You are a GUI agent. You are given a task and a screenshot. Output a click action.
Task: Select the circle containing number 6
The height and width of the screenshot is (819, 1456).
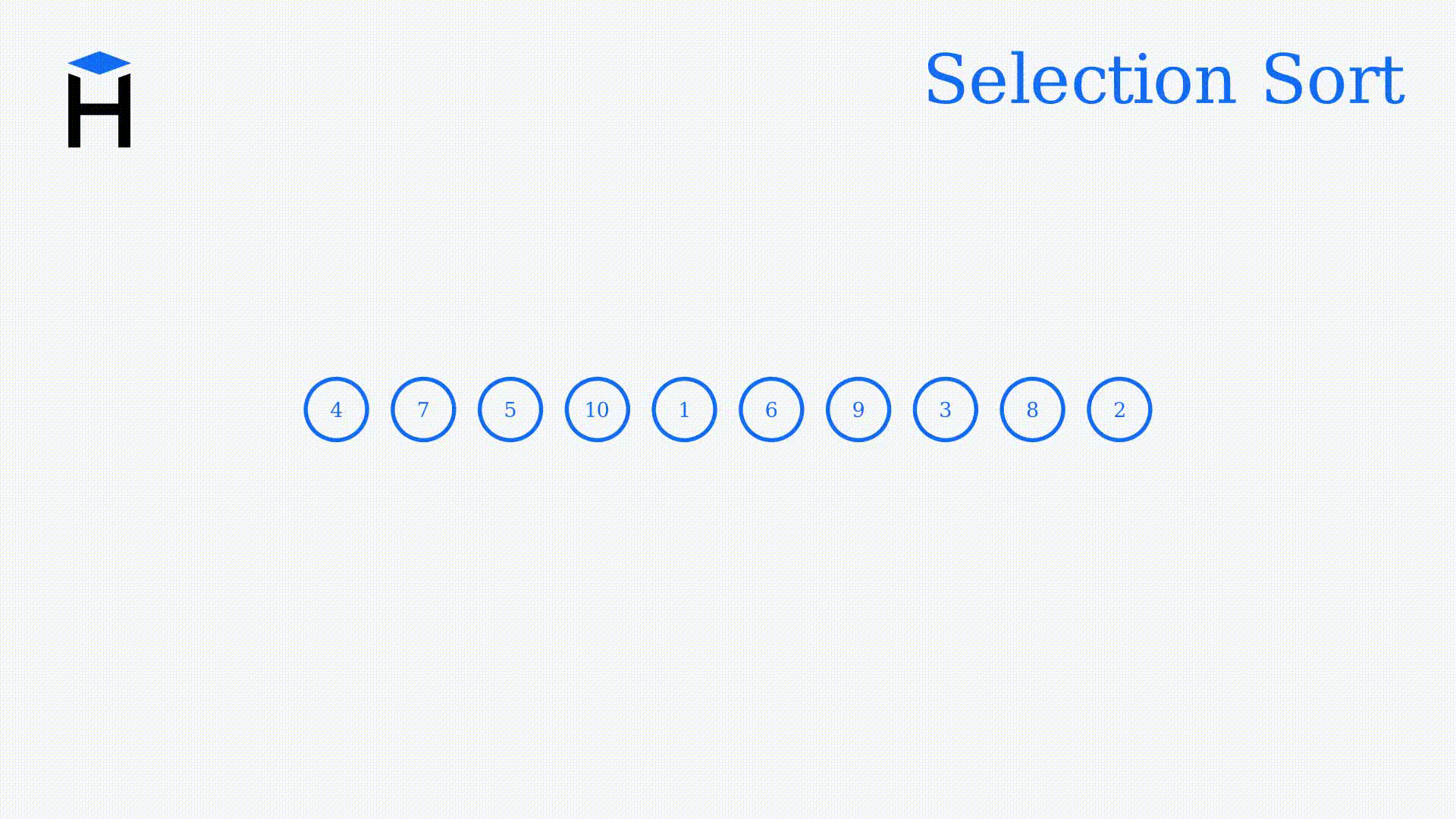(771, 409)
